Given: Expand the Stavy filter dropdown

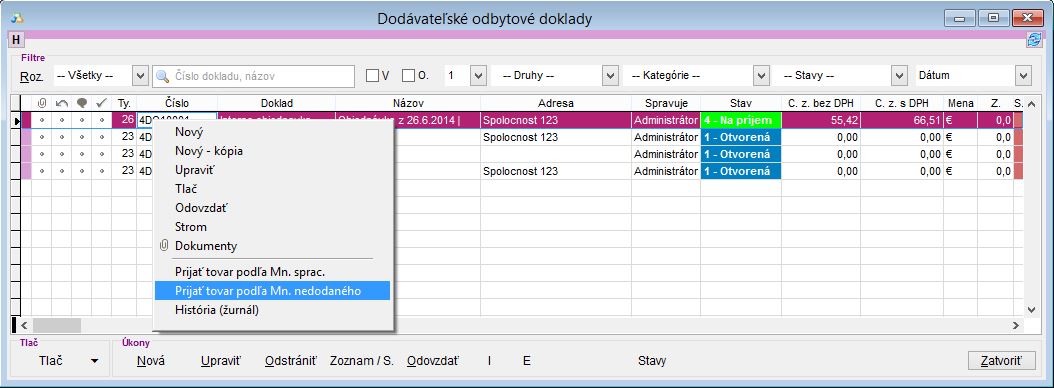Looking at the screenshot, I should click(x=899, y=76).
